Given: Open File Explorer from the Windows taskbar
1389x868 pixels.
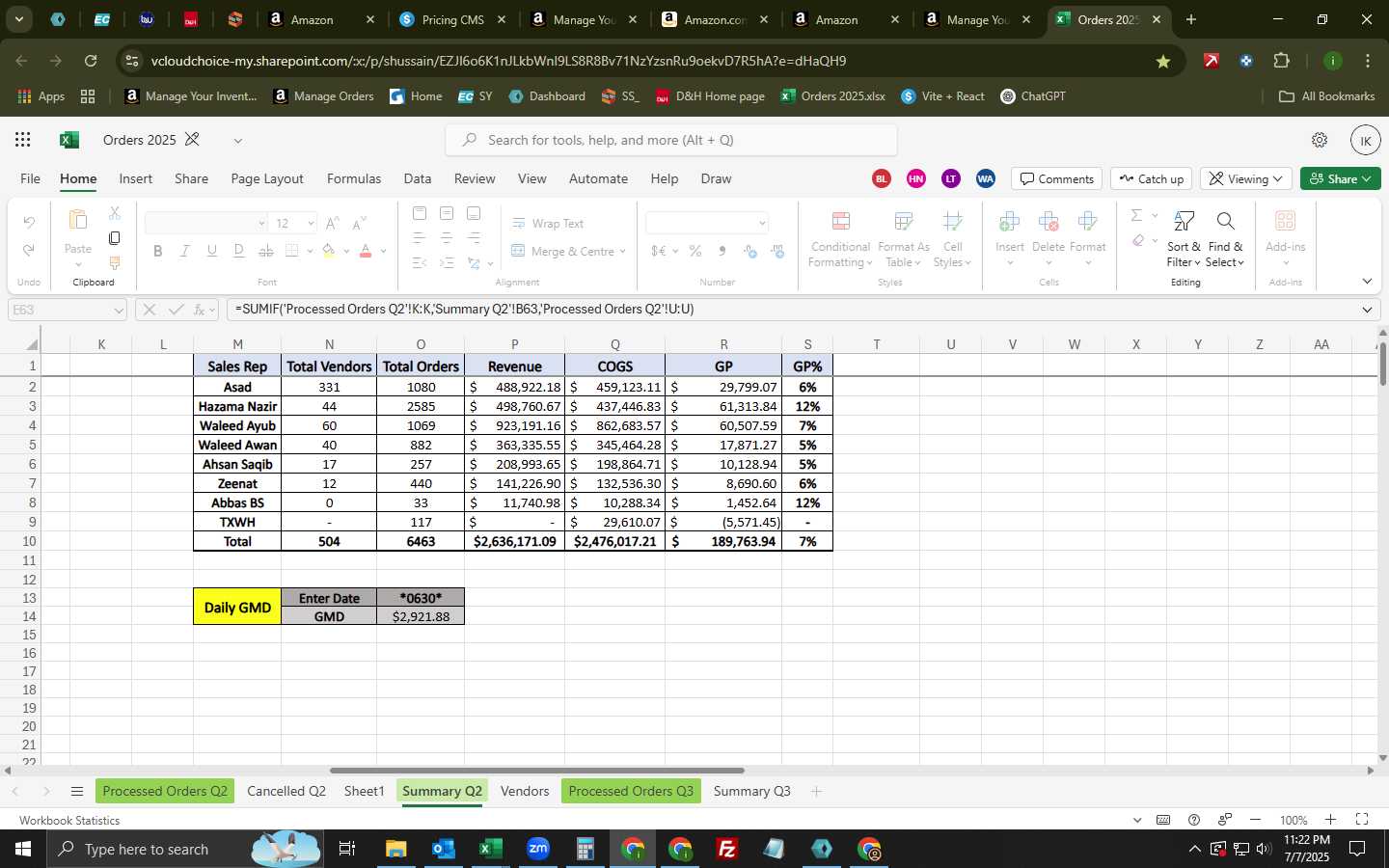Looking at the screenshot, I should pyautogui.click(x=395, y=849).
